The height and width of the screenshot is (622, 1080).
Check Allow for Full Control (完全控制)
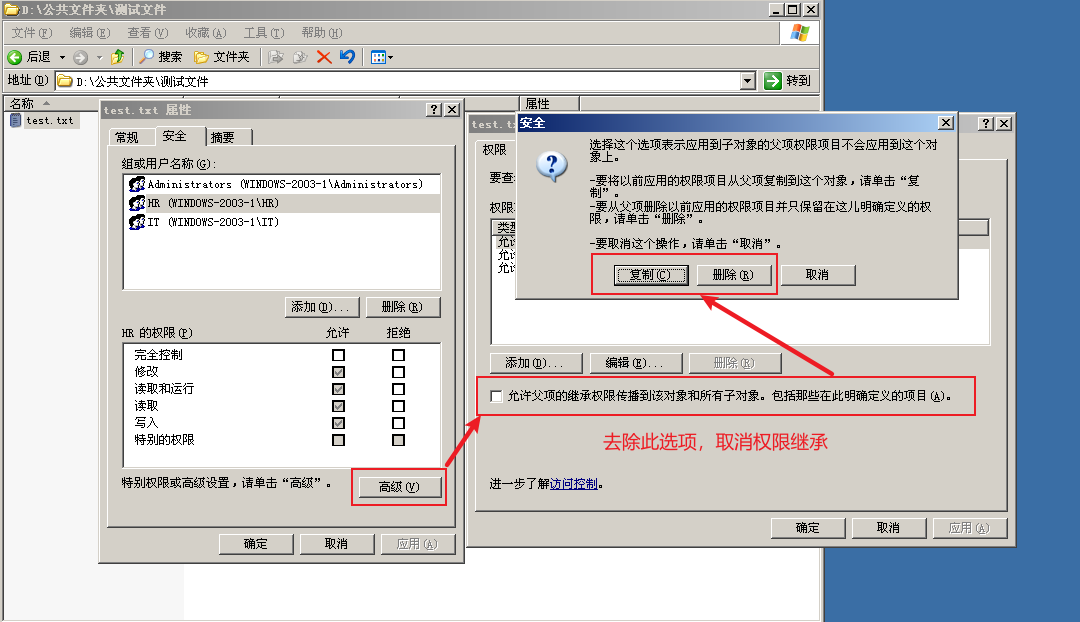coord(339,355)
